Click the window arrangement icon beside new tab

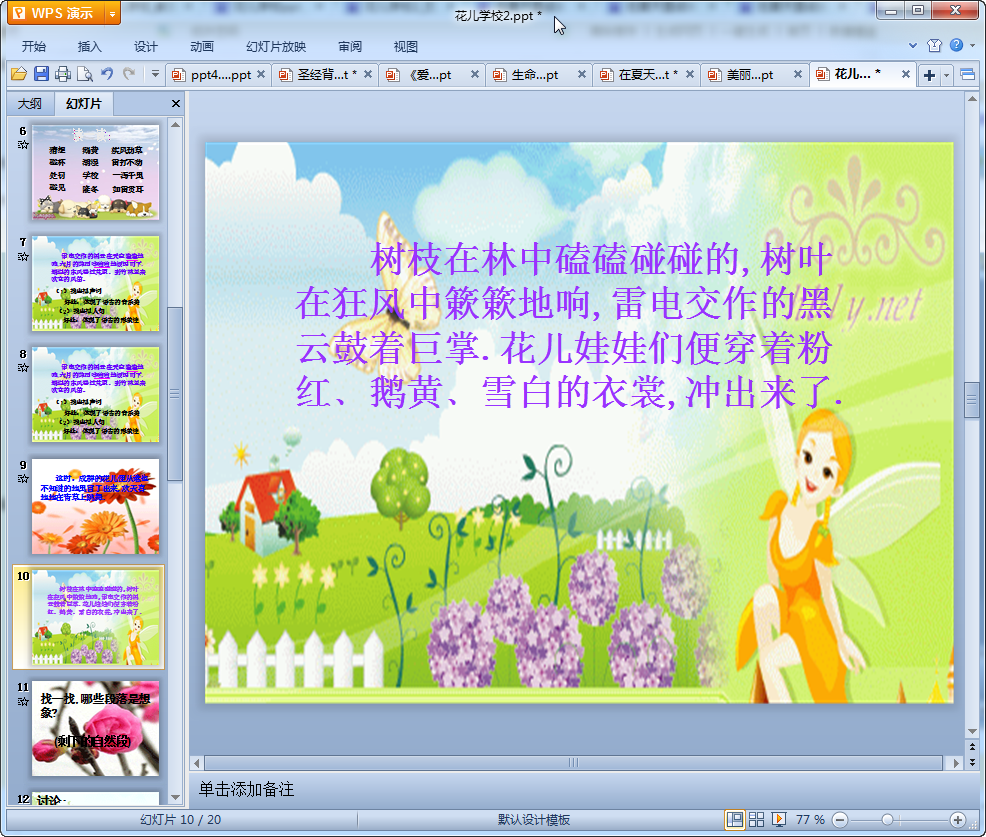967,75
